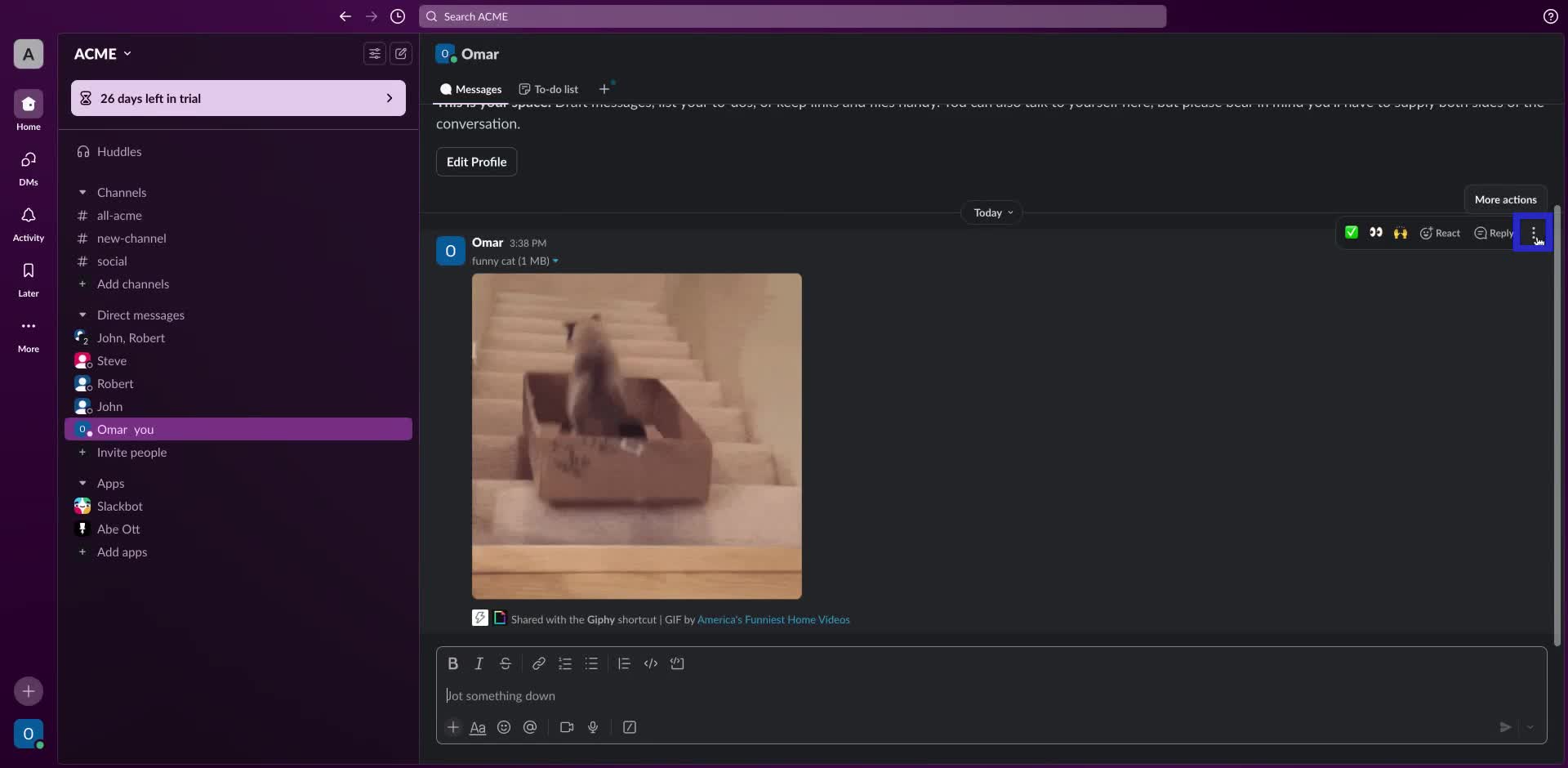This screenshot has height=768, width=1568.
Task: Click the Edit Profile button
Action: [476, 162]
